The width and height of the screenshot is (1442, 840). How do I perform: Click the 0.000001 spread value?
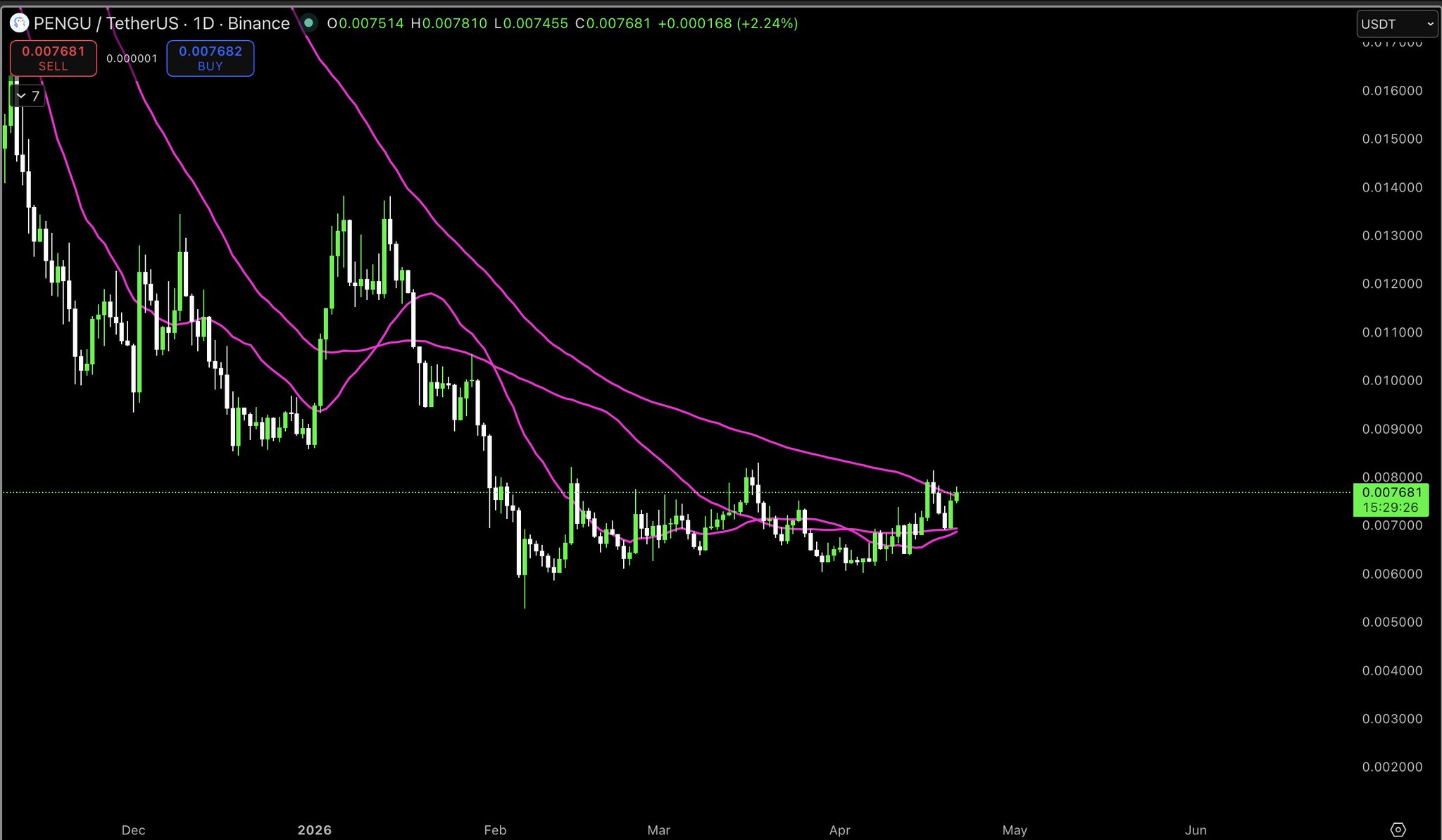coord(132,58)
